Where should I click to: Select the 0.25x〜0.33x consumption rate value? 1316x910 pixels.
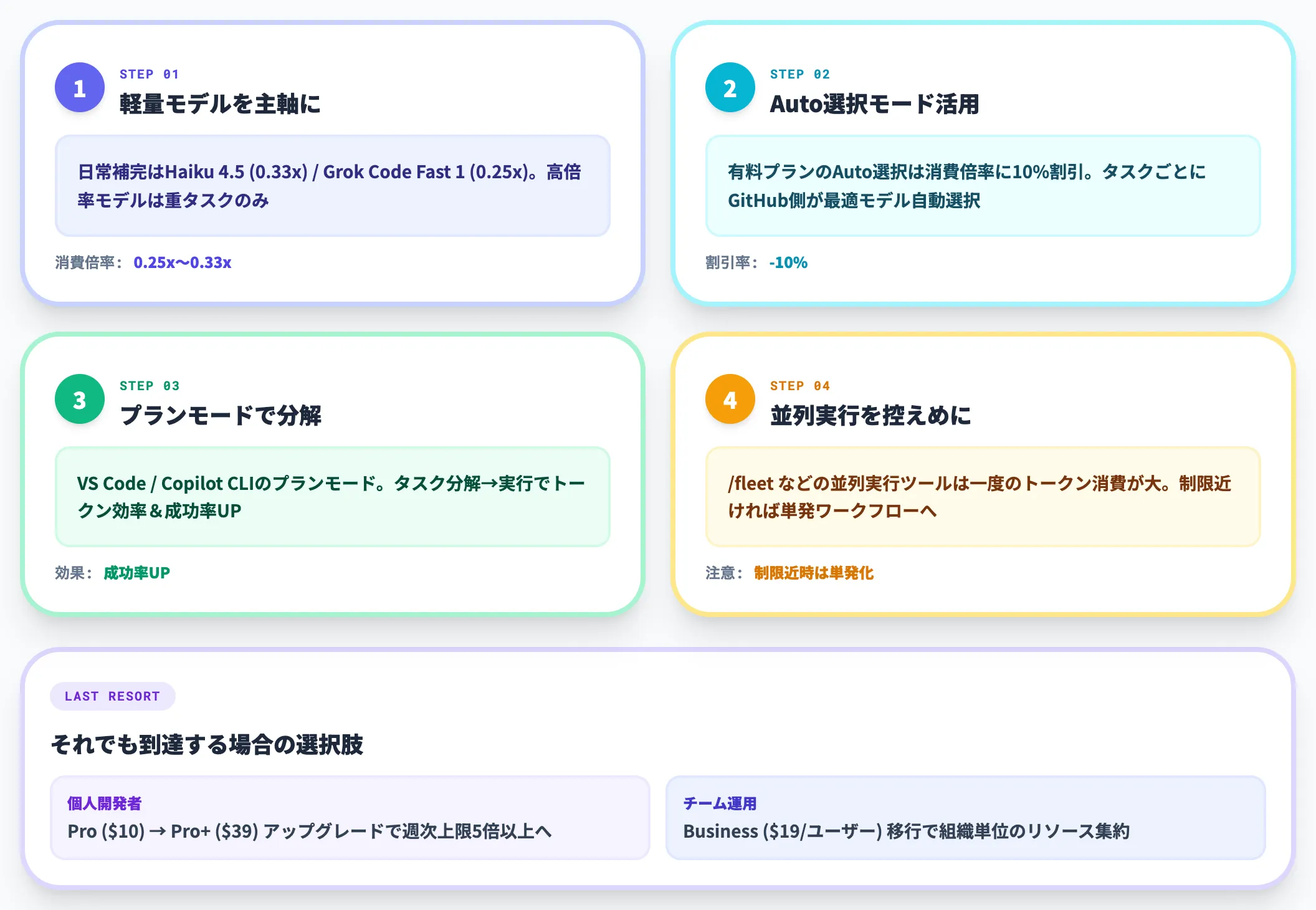[x=183, y=262]
